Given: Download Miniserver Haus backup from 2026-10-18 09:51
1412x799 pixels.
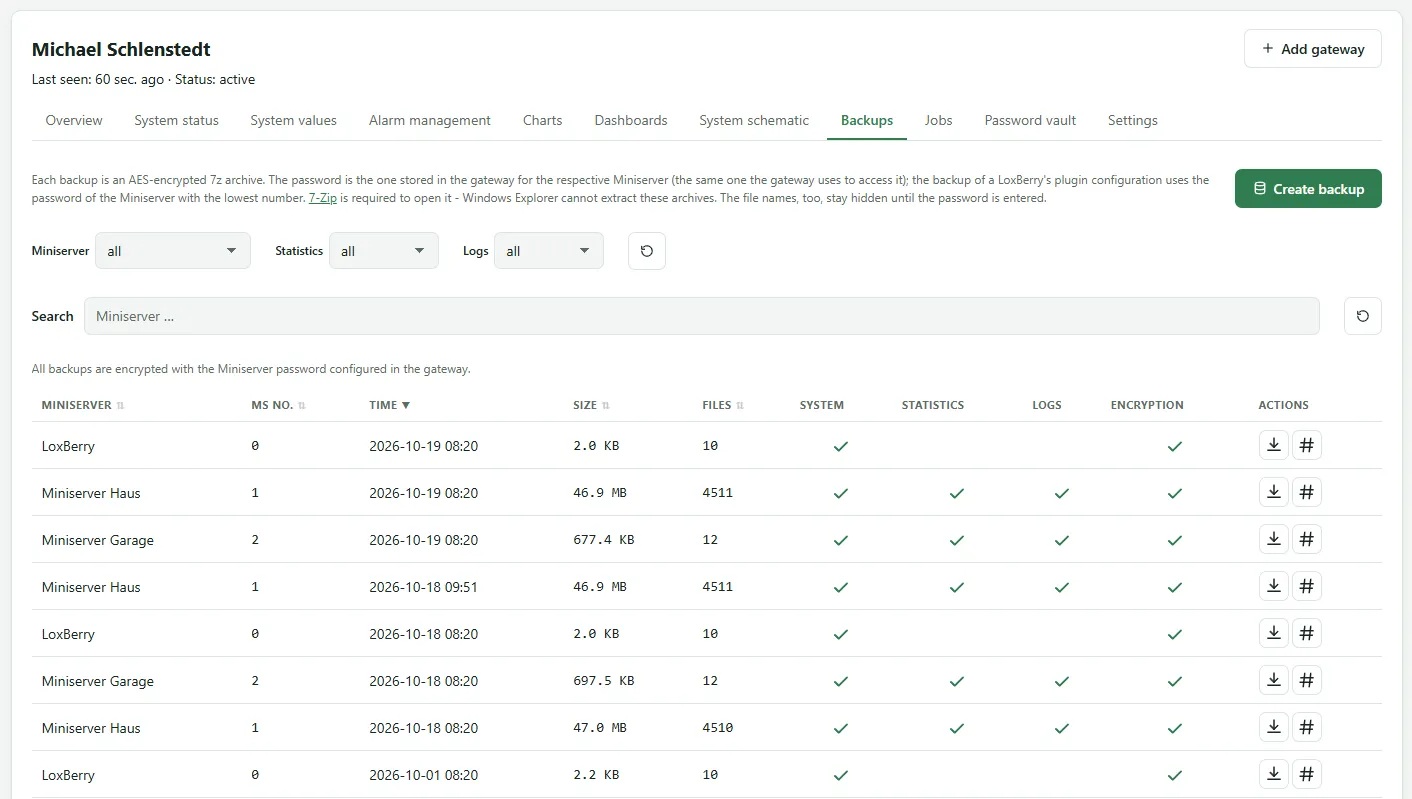Looking at the screenshot, I should 1274,586.
